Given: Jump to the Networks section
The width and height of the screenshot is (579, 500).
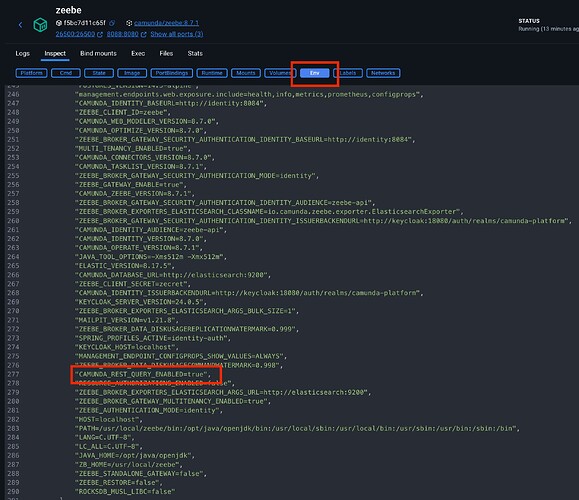Looking at the screenshot, I should [x=383, y=73].
